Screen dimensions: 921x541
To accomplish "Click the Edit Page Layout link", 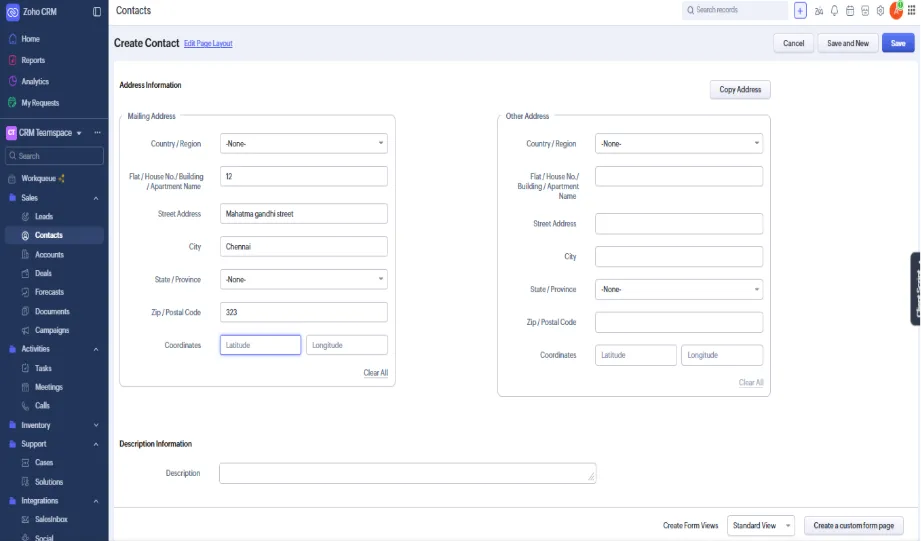I will 208,43.
